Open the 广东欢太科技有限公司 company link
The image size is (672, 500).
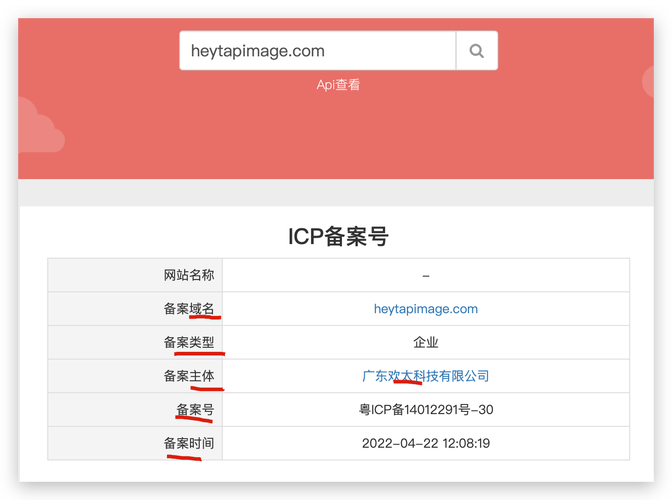click(x=426, y=376)
